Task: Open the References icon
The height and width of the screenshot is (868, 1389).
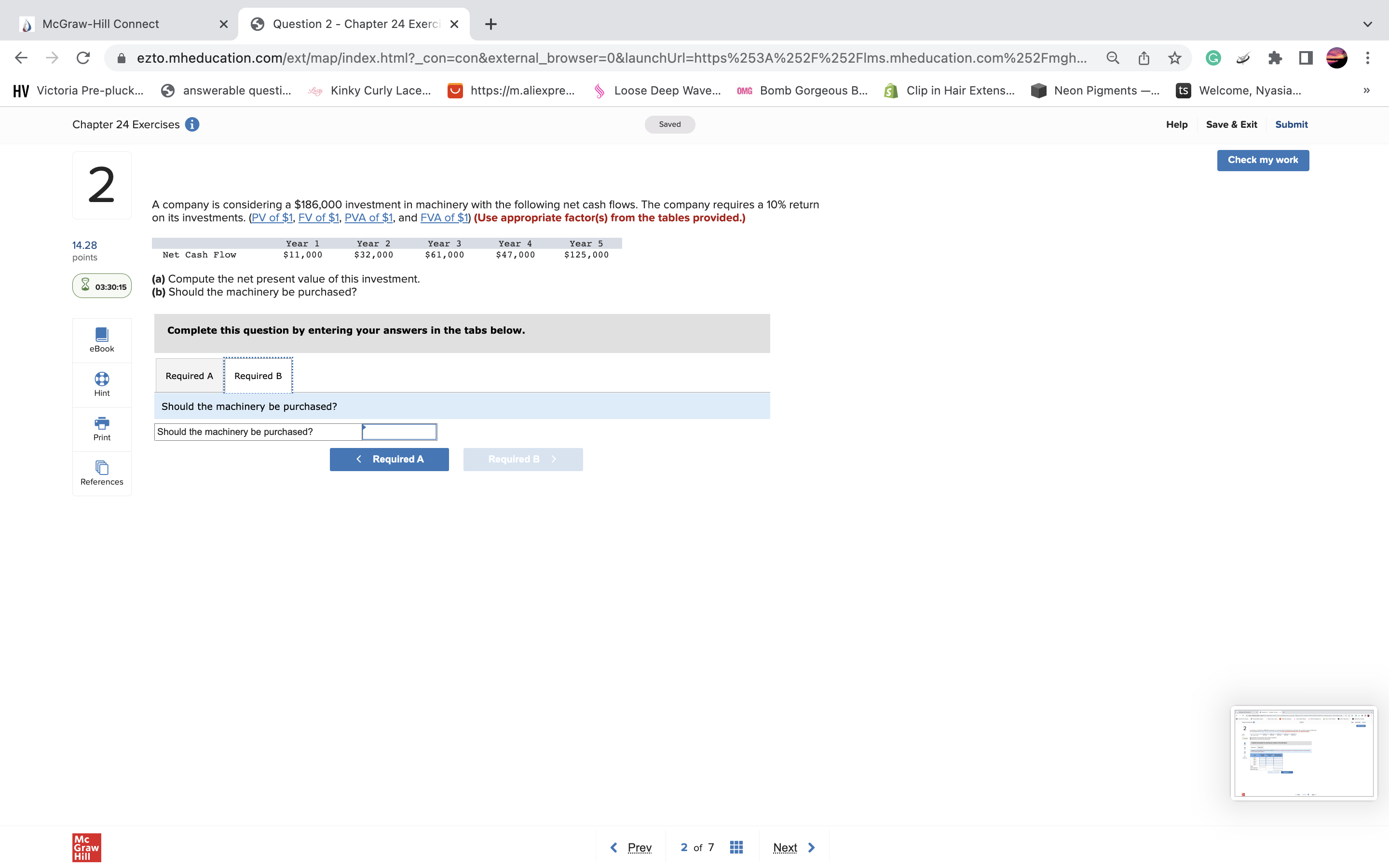Action: pyautogui.click(x=102, y=473)
